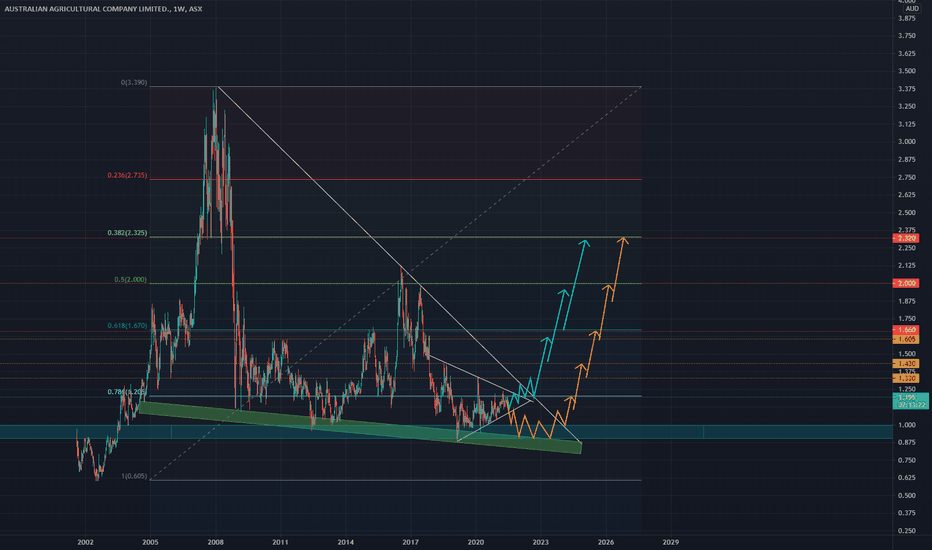Select the 0.236(2.735) Fibonacci level label
The height and width of the screenshot is (550, 932).
click(x=127, y=175)
